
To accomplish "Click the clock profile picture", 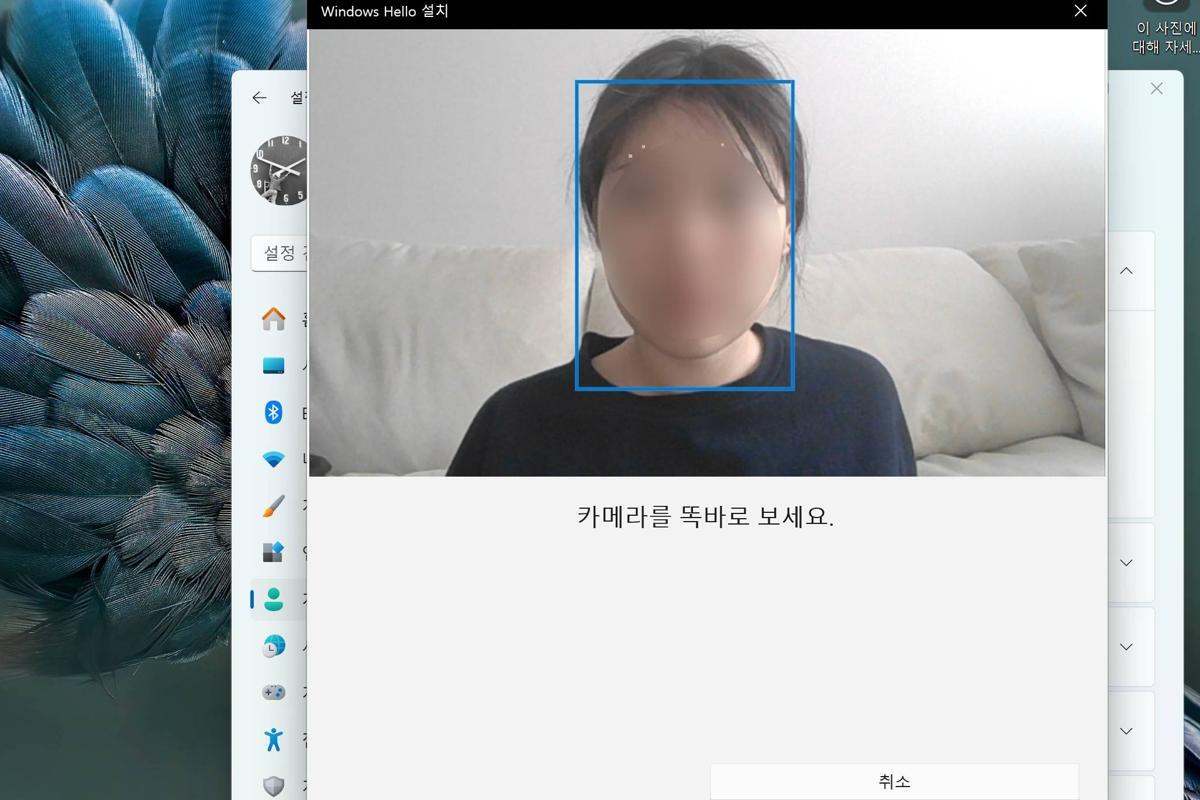I will [x=279, y=170].
